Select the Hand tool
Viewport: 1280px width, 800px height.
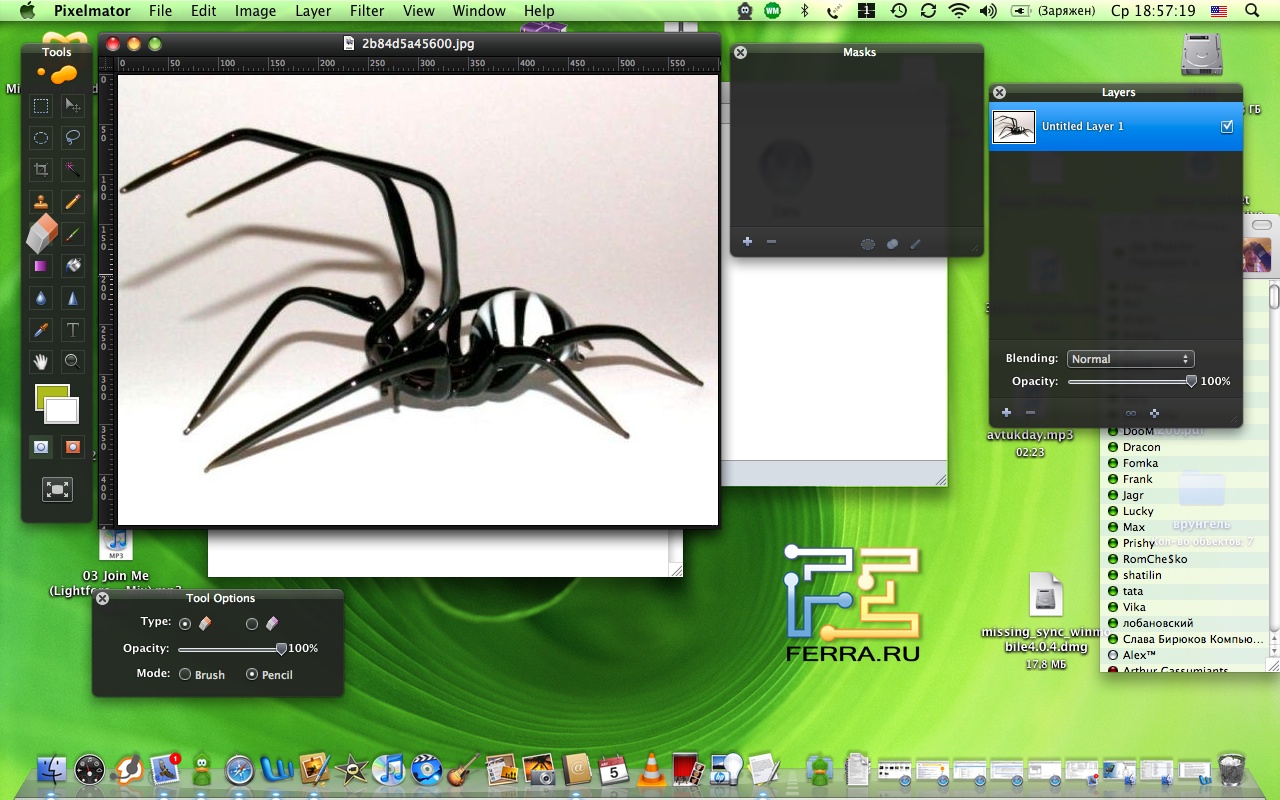pyautogui.click(x=41, y=361)
